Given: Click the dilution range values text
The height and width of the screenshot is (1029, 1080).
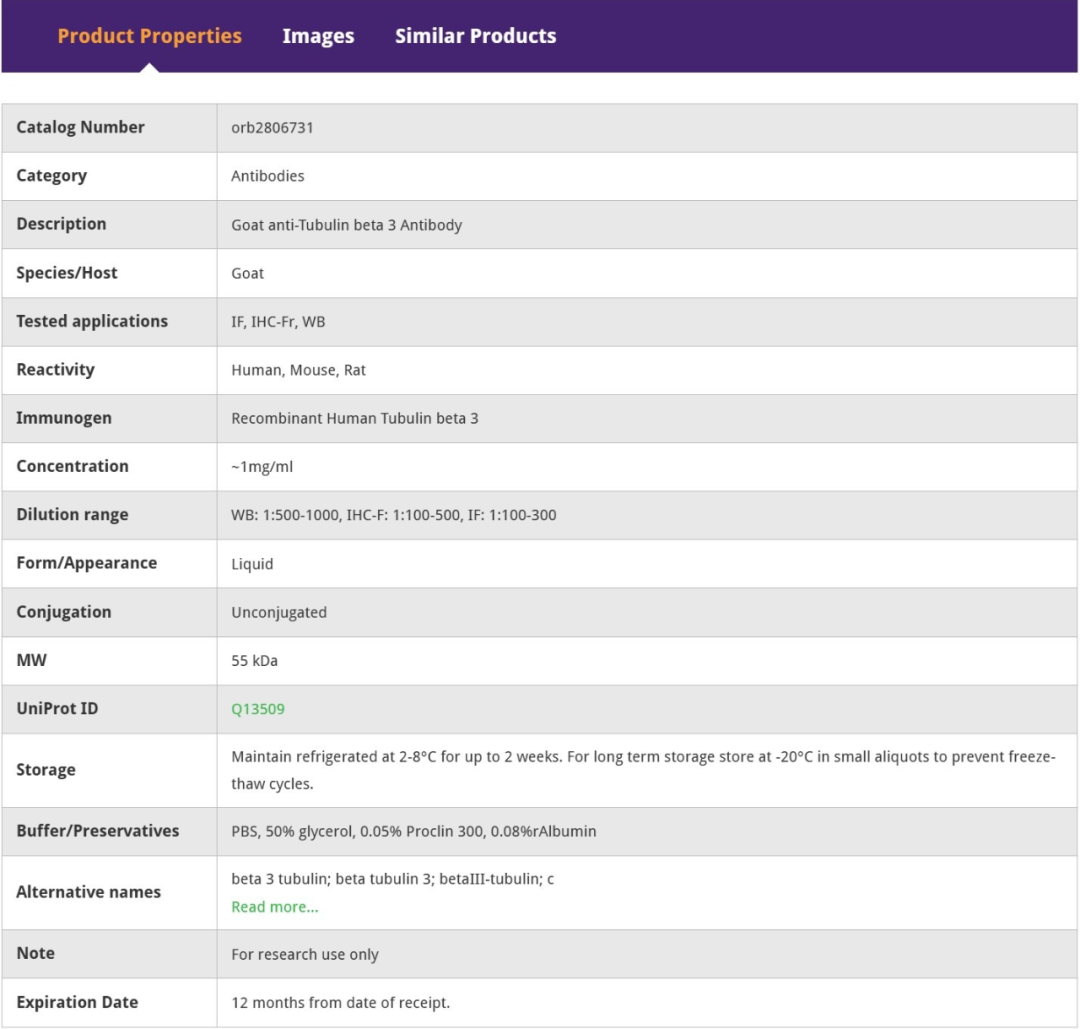Looking at the screenshot, I should point(393,515).
